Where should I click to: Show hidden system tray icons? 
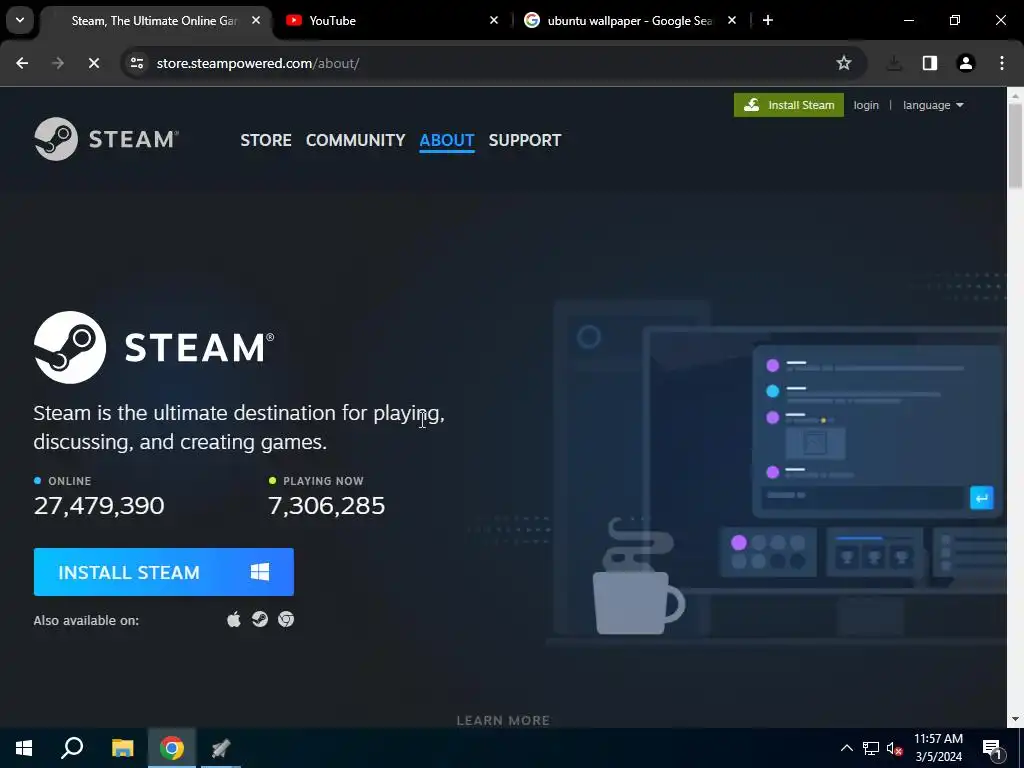point(846,748)
